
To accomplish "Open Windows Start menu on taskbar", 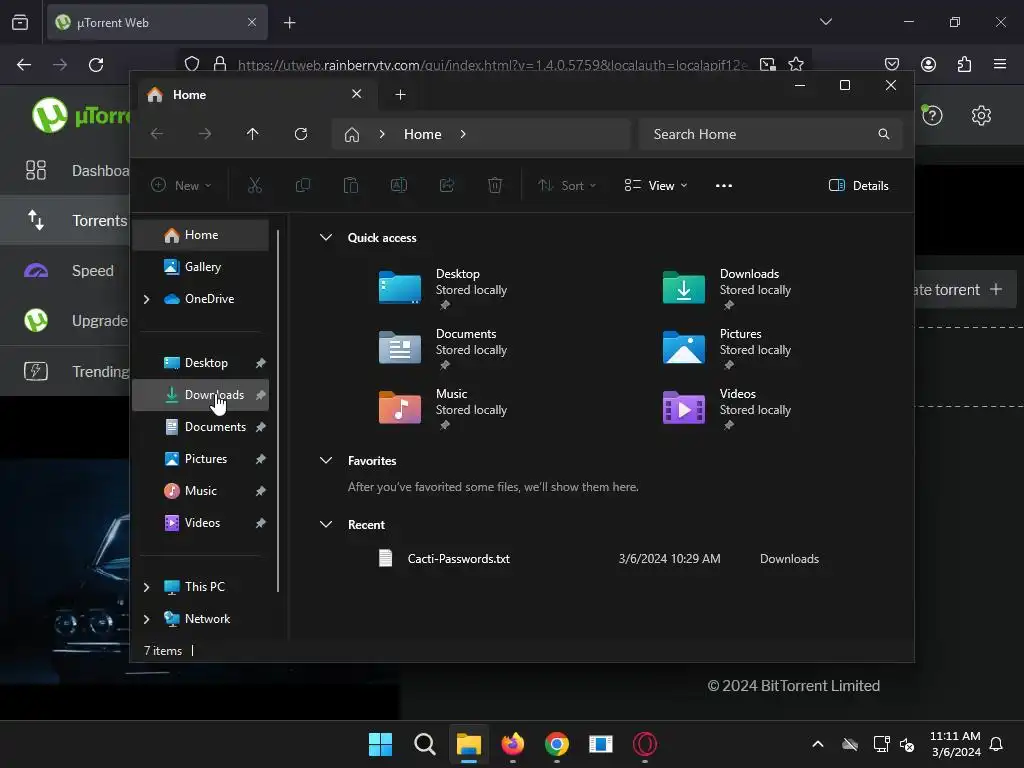I will point(380,744).
